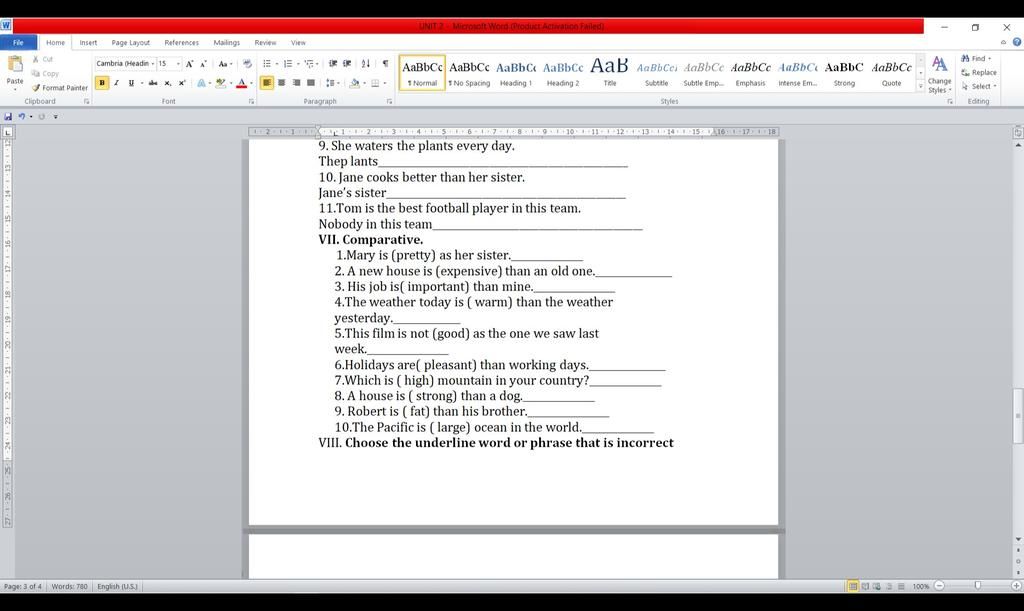Switch to the Insert tab
Viewport: 1024px width, 611px height.
point(88,42)
